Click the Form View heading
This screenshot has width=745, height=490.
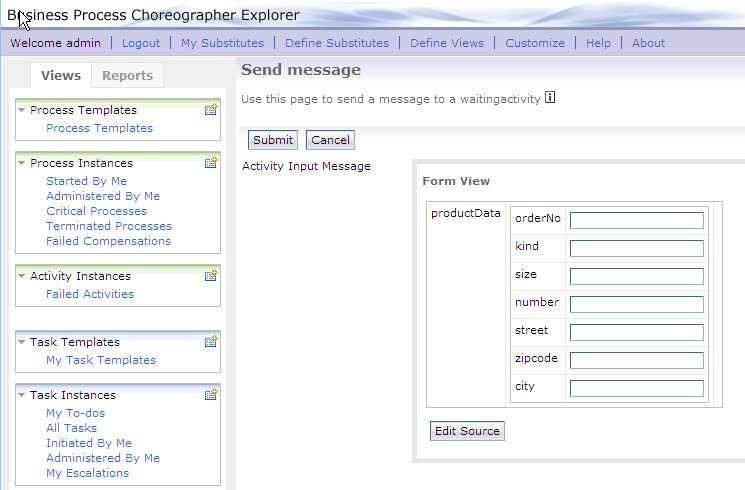click(456, 181)
